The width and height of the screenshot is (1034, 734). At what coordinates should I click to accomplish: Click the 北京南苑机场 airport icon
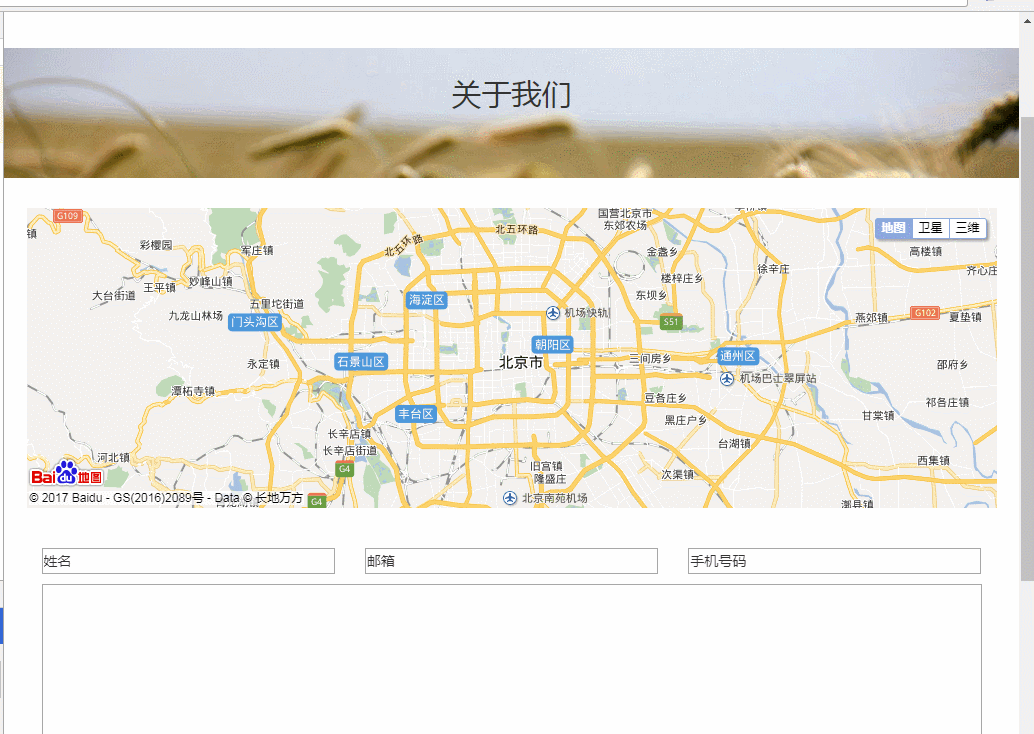pyautogui.click(x=510, y=498)
